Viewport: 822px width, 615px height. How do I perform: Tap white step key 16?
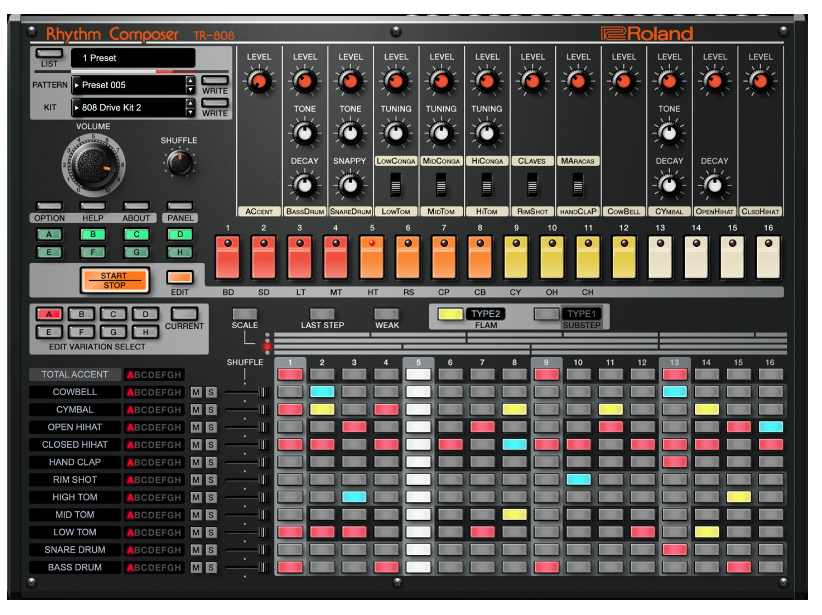pyautogui.click(x=768, y=257)
